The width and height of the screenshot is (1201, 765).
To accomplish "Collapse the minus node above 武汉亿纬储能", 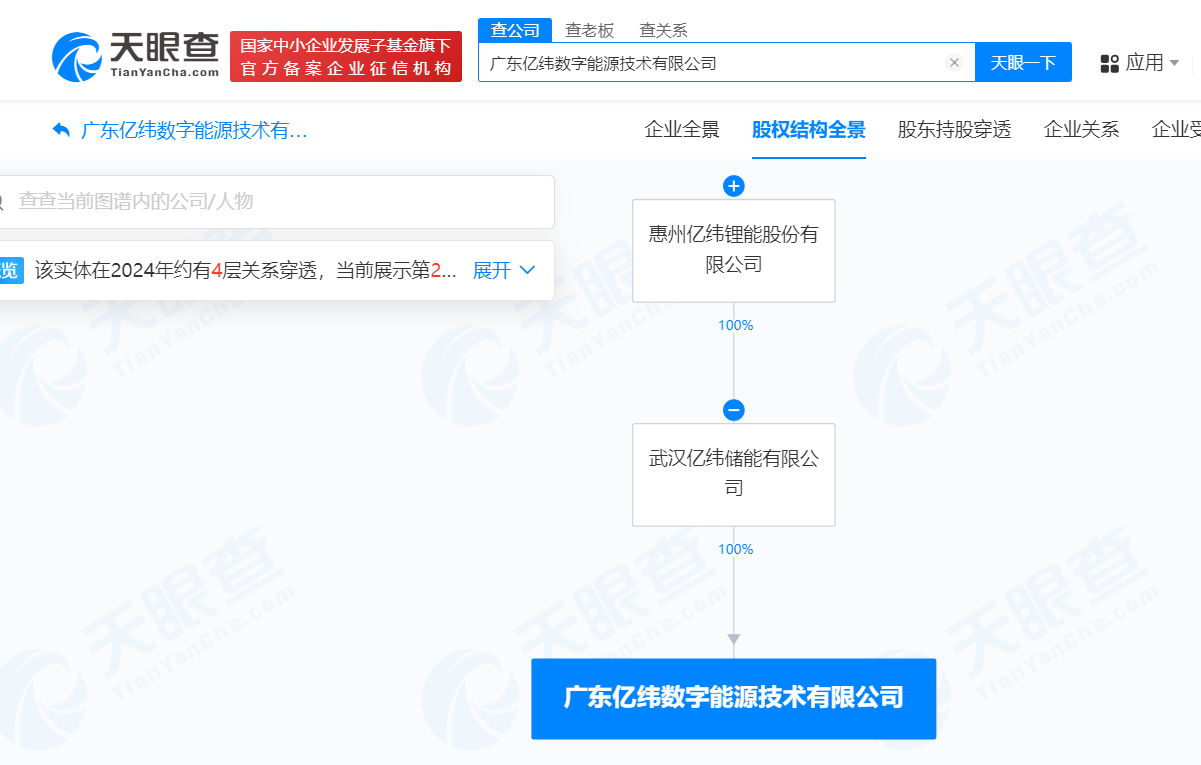I will point(734,410).
